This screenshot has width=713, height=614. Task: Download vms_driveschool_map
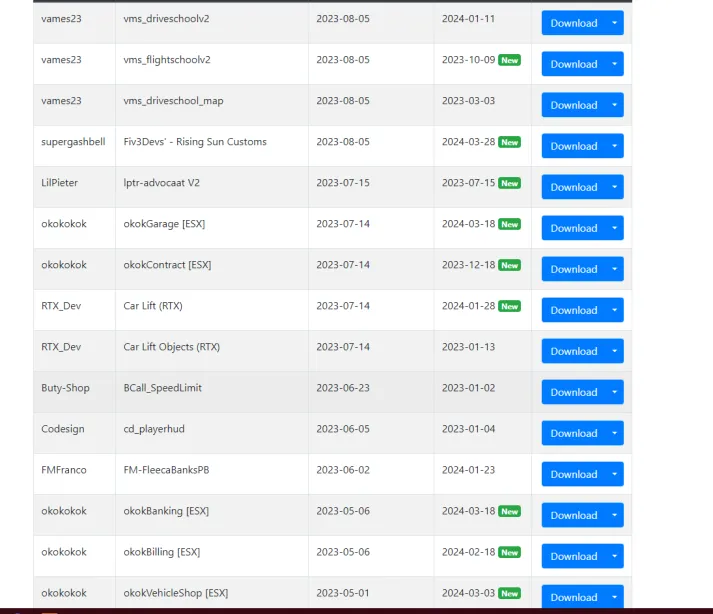[573, 105]
